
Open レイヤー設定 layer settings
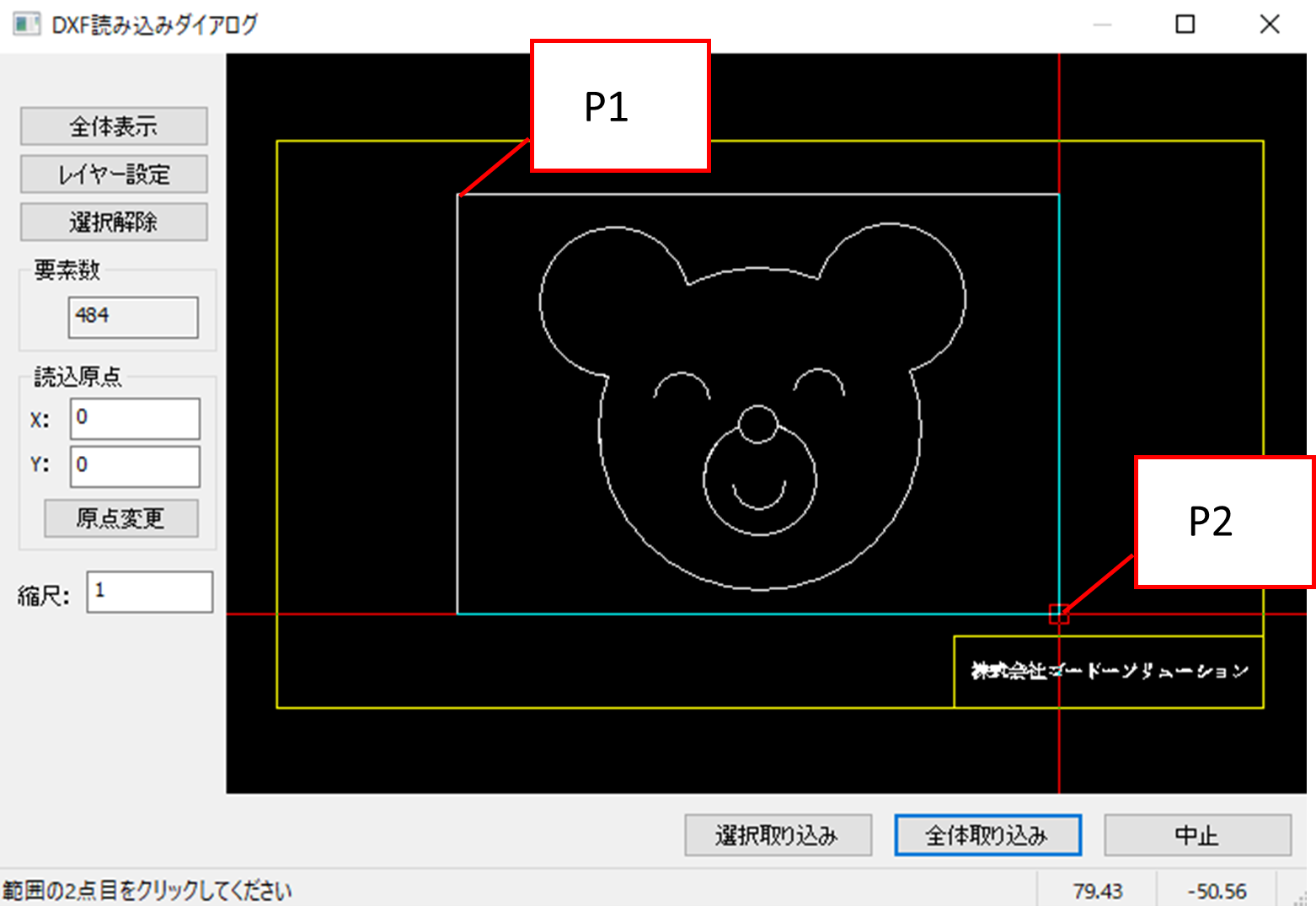(x=114, y=174)
